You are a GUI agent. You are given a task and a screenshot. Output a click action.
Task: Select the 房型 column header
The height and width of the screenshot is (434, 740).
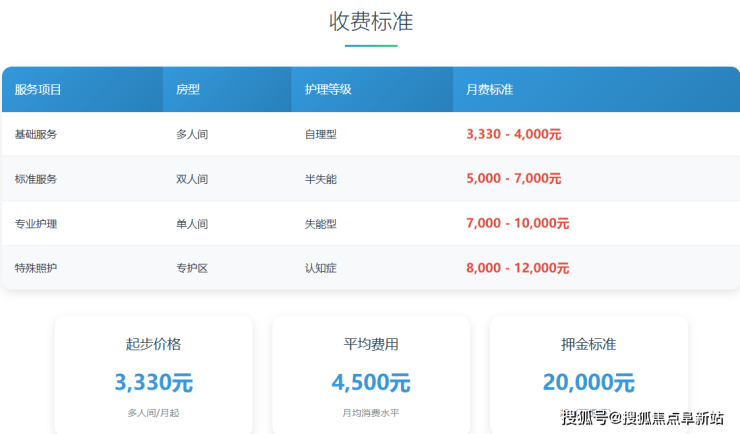coord(188,90)
